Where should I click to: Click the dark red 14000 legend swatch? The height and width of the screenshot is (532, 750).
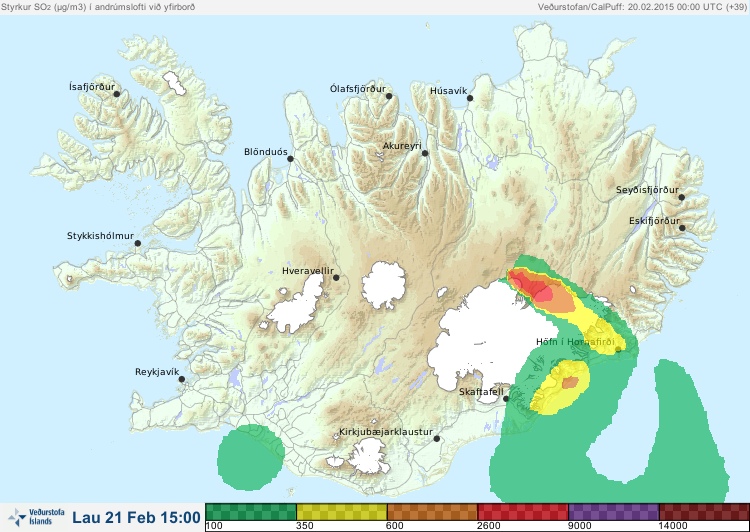[704, 512]
